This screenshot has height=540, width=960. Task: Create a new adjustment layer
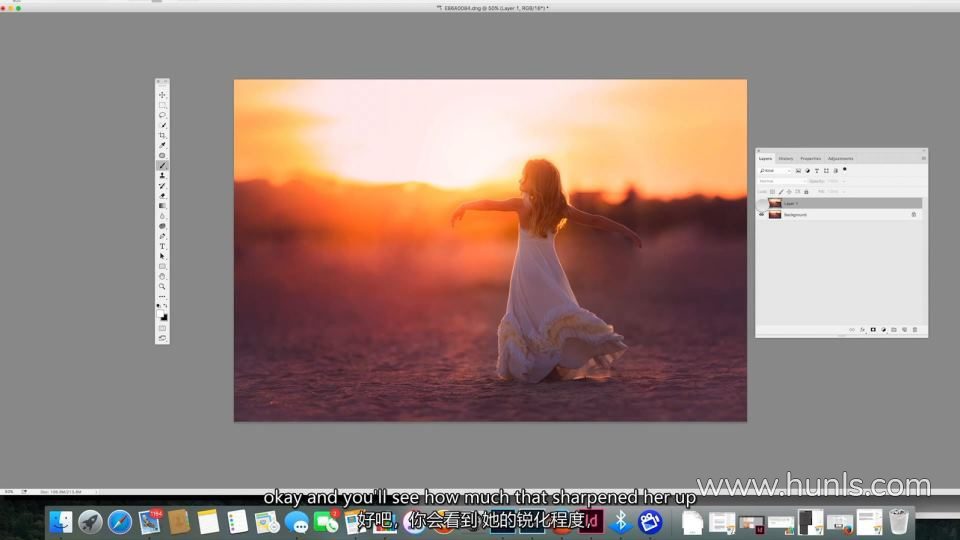click(x=883, y=329)
